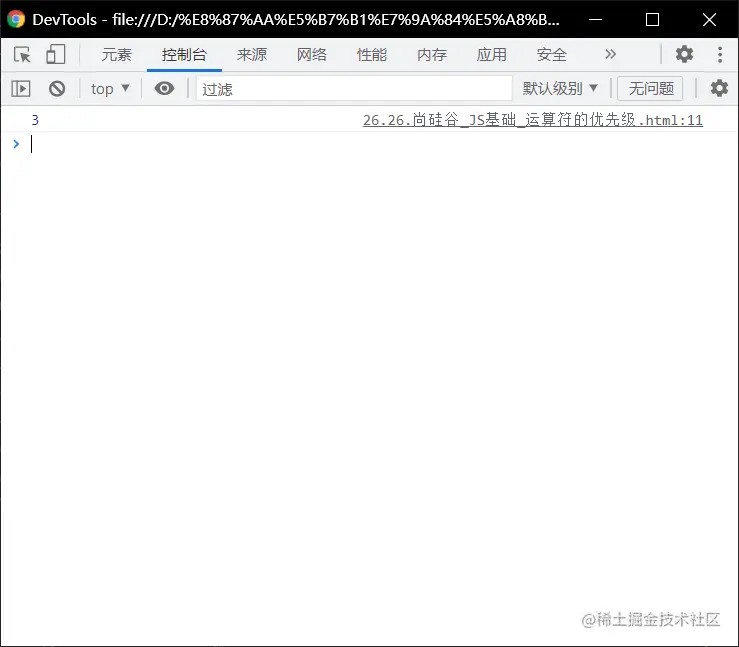The height and width of the screenshot is (647, 739).
Task: Switch to the 性能 tab
Action: point(372,55)
